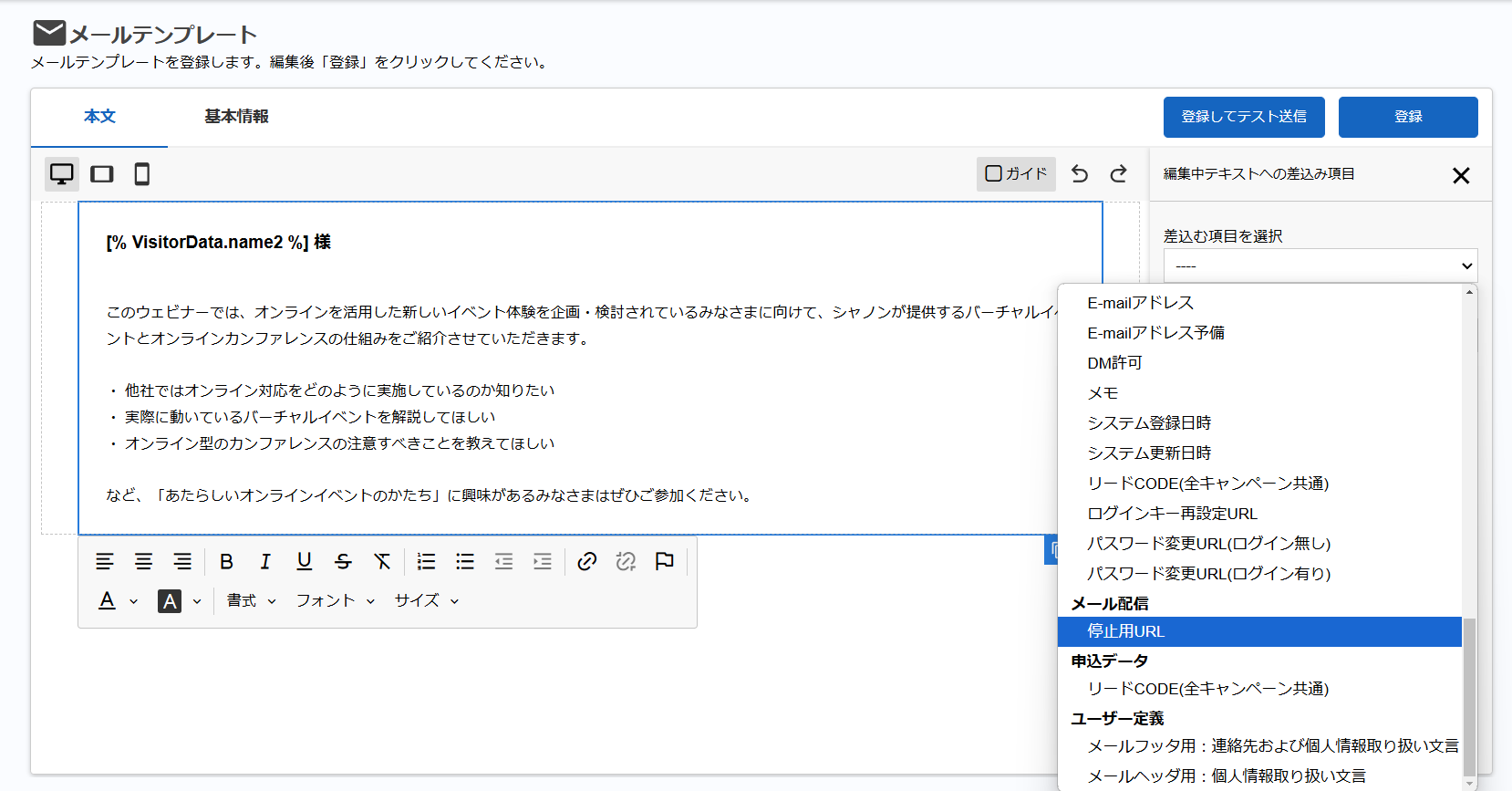Click the bullet line 他社ではオンライン対応
1512x791 pixels.
(x=331, y=390)
